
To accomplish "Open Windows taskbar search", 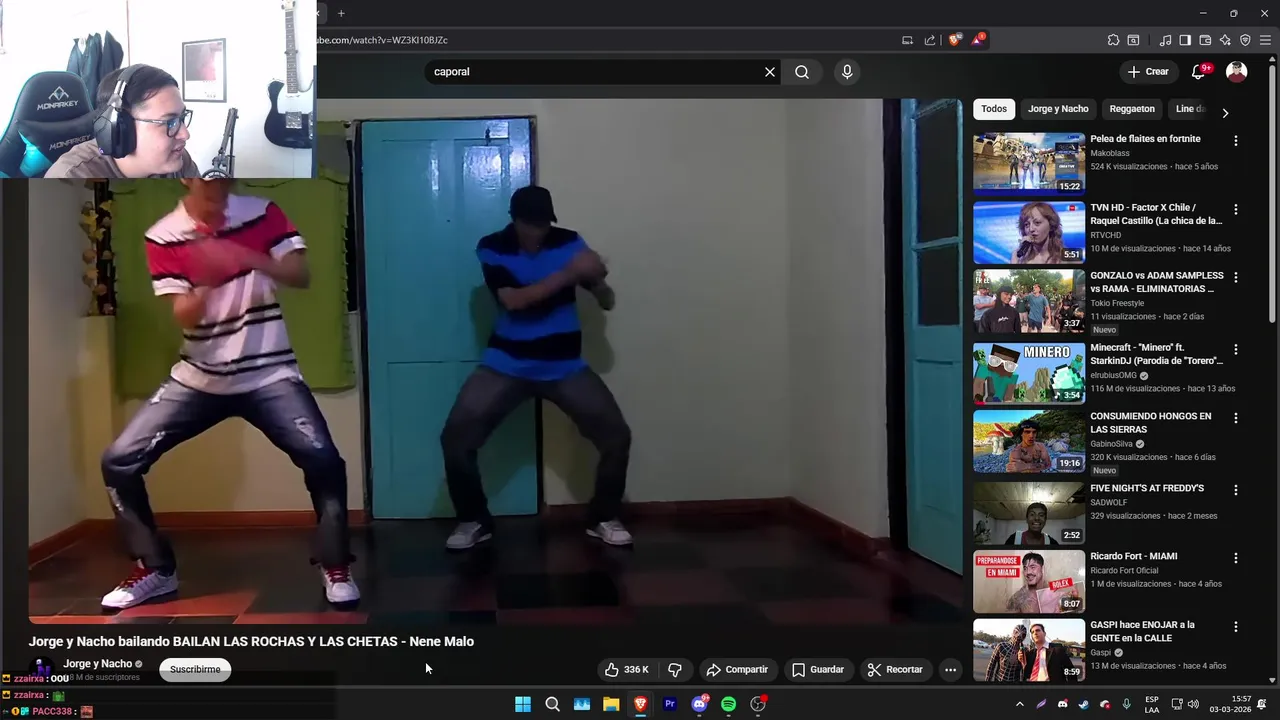I will pyautogui.click(x=552, y=704).
